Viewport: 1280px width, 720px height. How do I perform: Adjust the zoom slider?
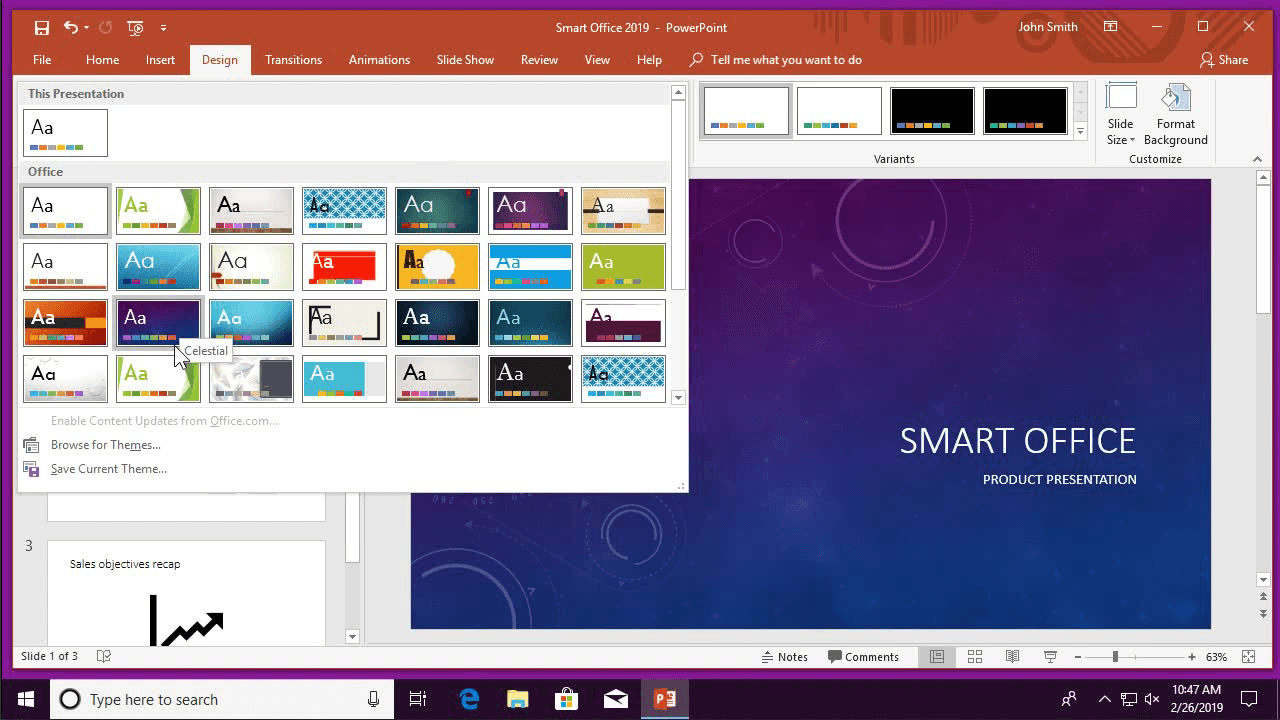[x=1113, y=657]
